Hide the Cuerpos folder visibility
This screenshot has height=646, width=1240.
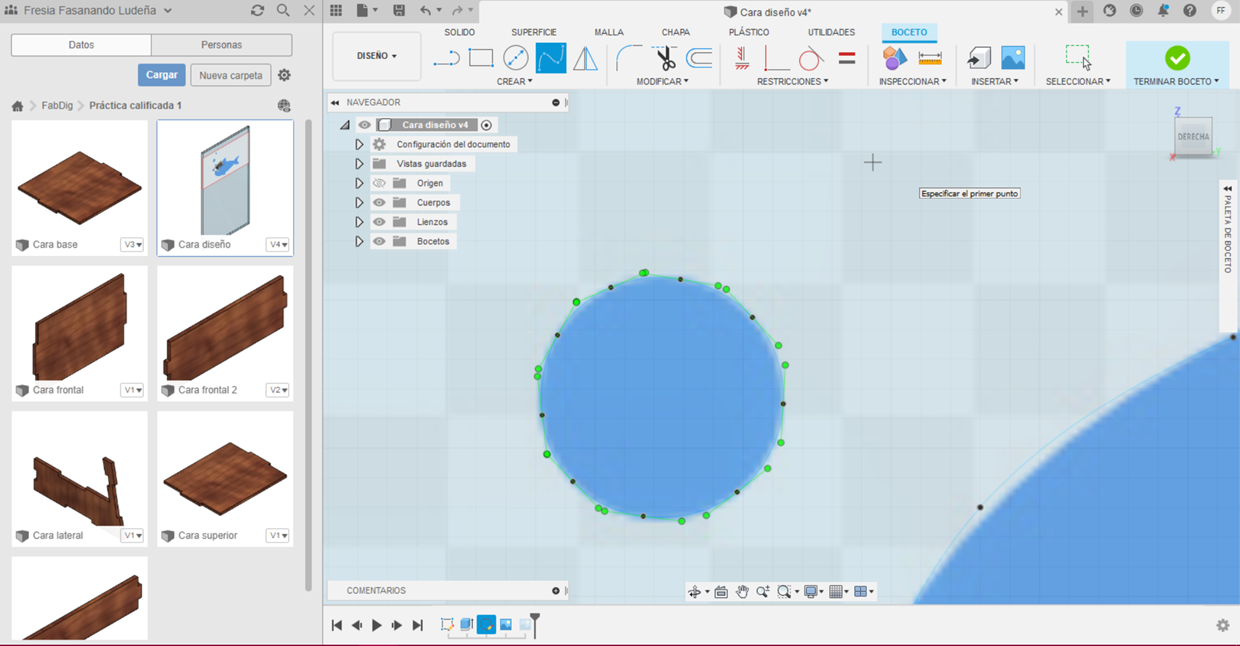[x=379, y=203]
